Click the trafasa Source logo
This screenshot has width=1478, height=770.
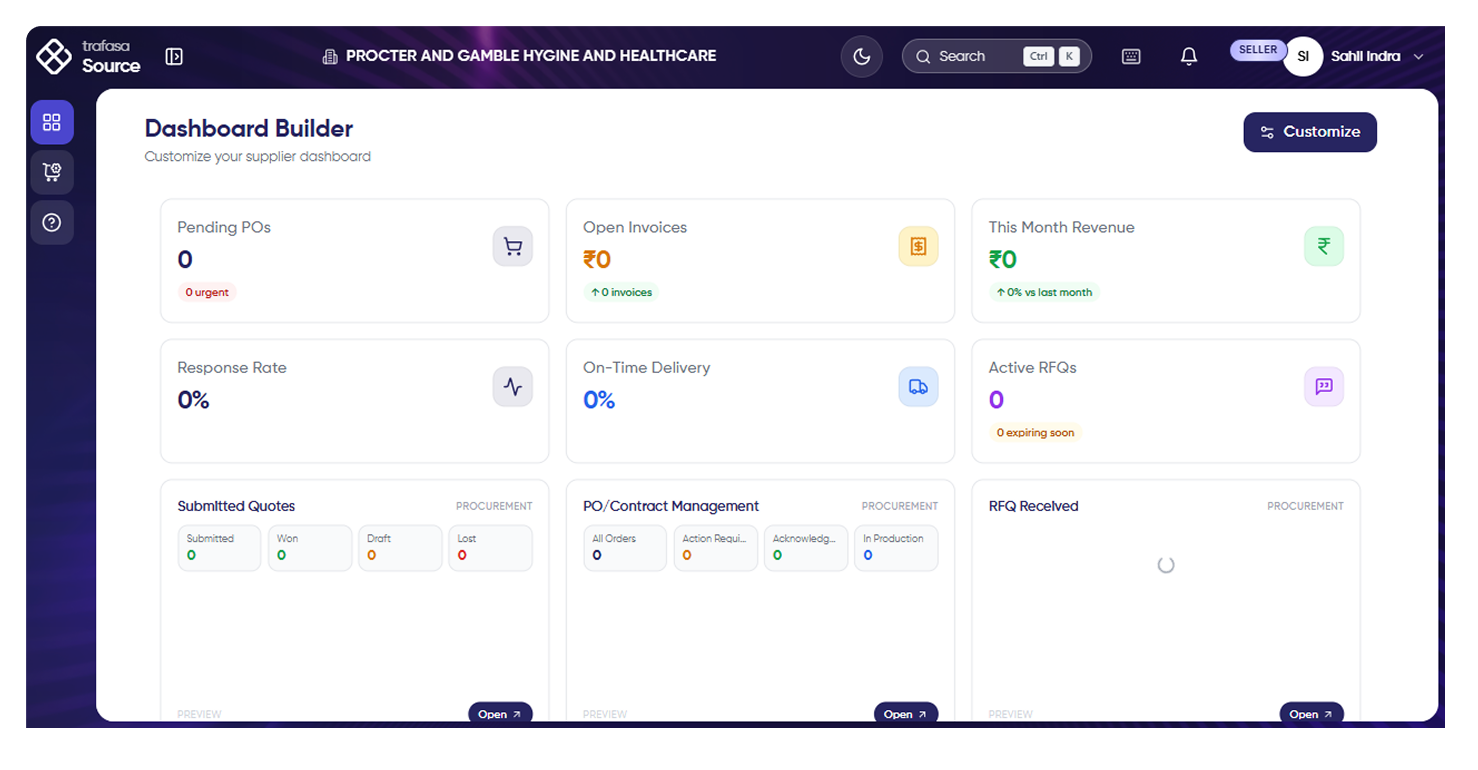click(x=88, y=57)
